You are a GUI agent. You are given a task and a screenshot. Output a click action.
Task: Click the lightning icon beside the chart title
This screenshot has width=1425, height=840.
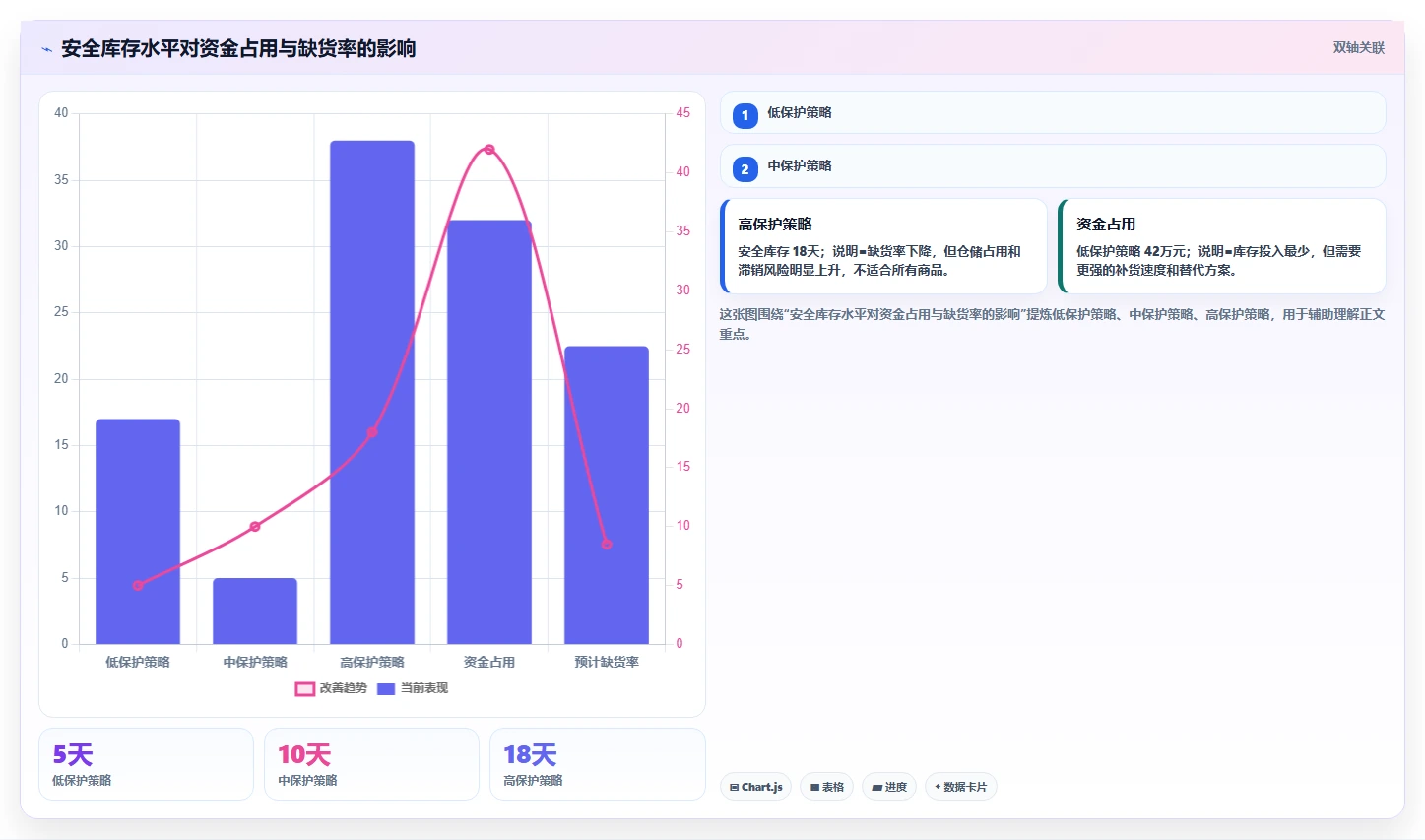(x=46, y=49)
